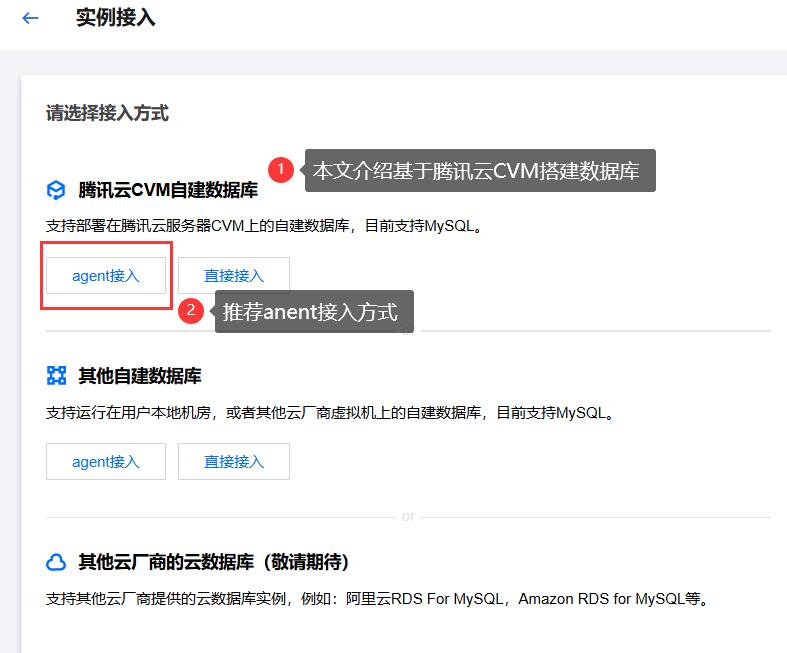This screenshot has width=787, height=653.
Task: Click the cloud icon for 其他云厂商的云数据库
Action: 56,562
